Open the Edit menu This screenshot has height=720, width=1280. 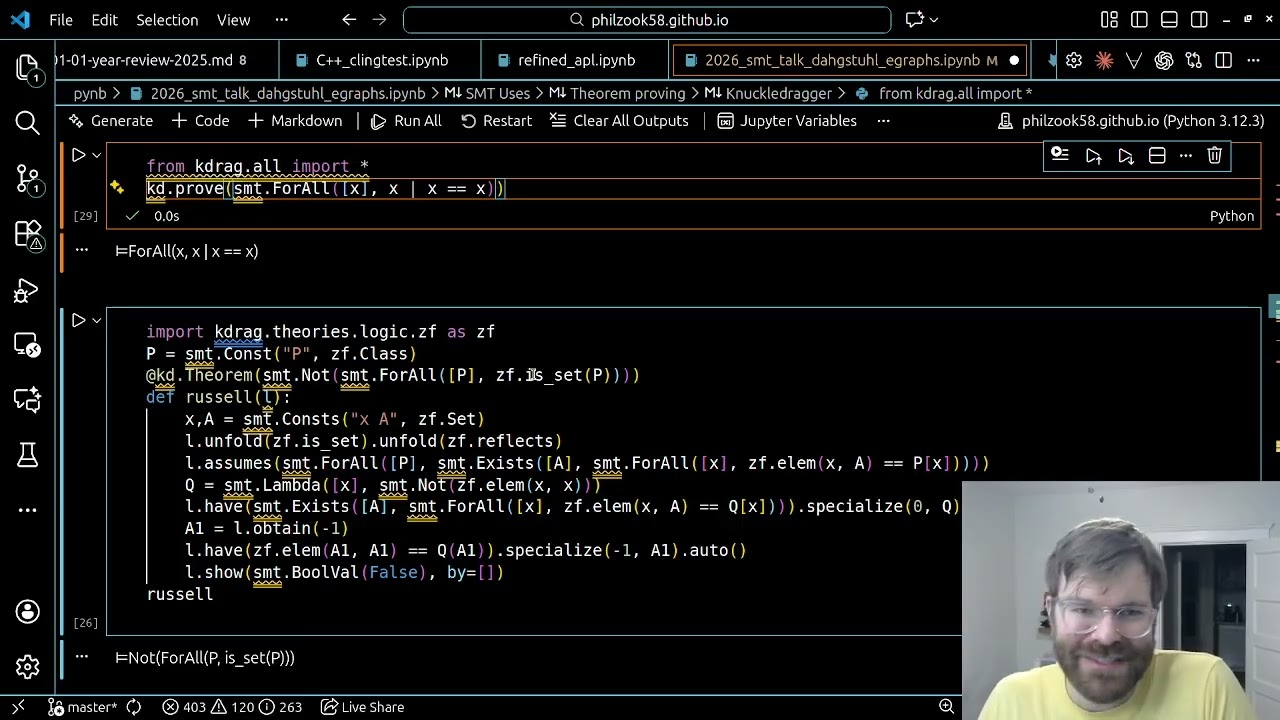104,19
